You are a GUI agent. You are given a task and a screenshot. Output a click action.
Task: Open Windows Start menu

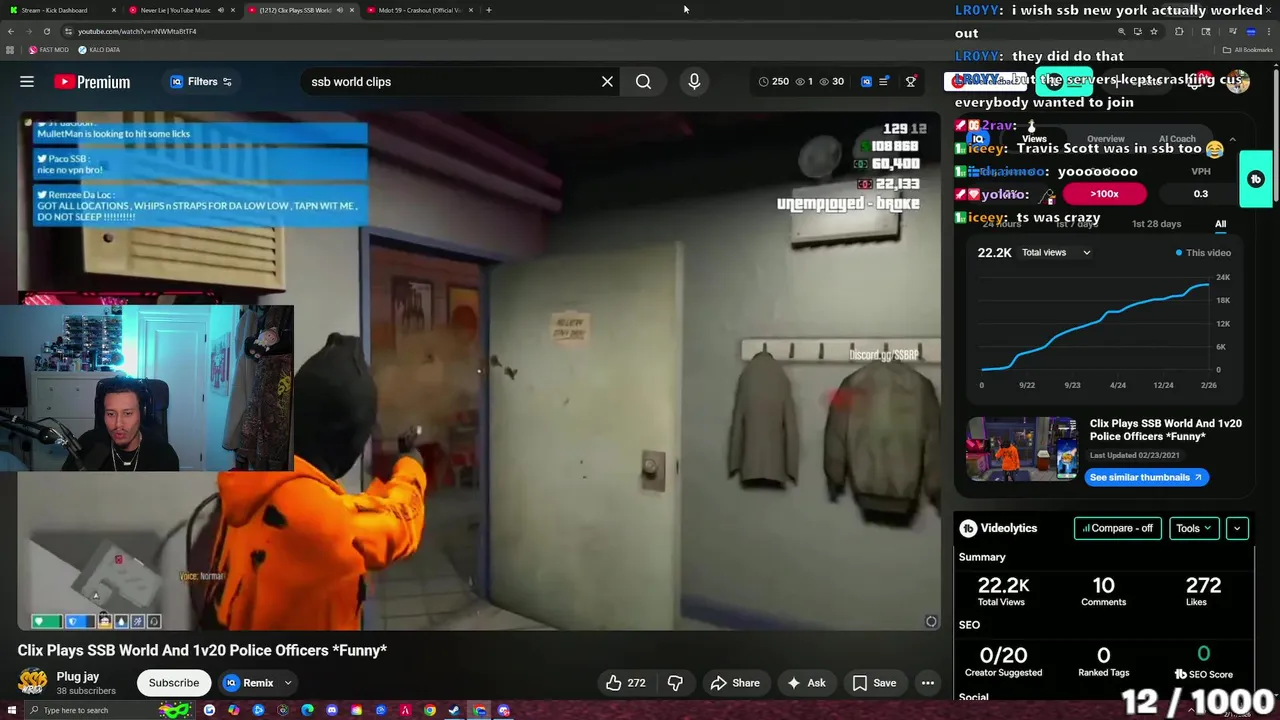13,710
